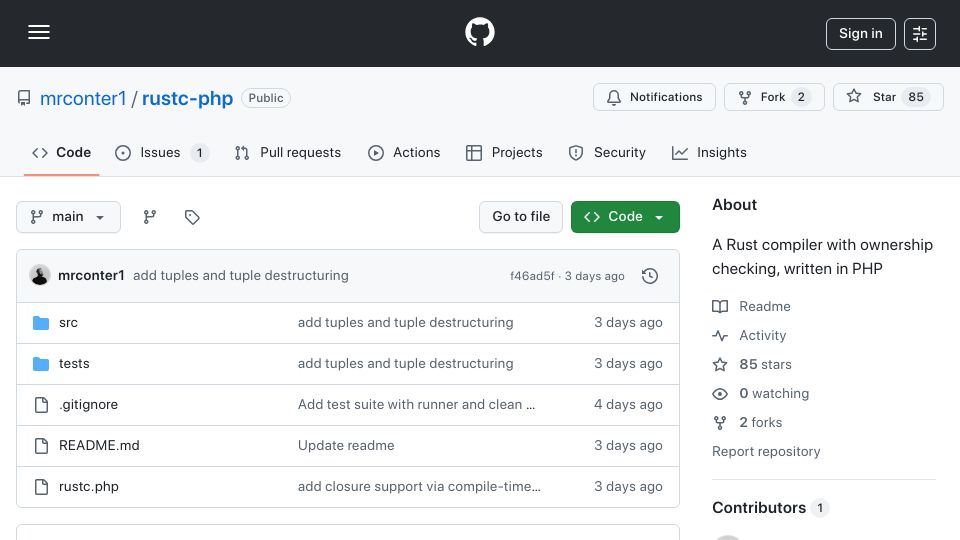Click the repository icon beside mrconter1

pyautogui.click(x=24, y=98)
